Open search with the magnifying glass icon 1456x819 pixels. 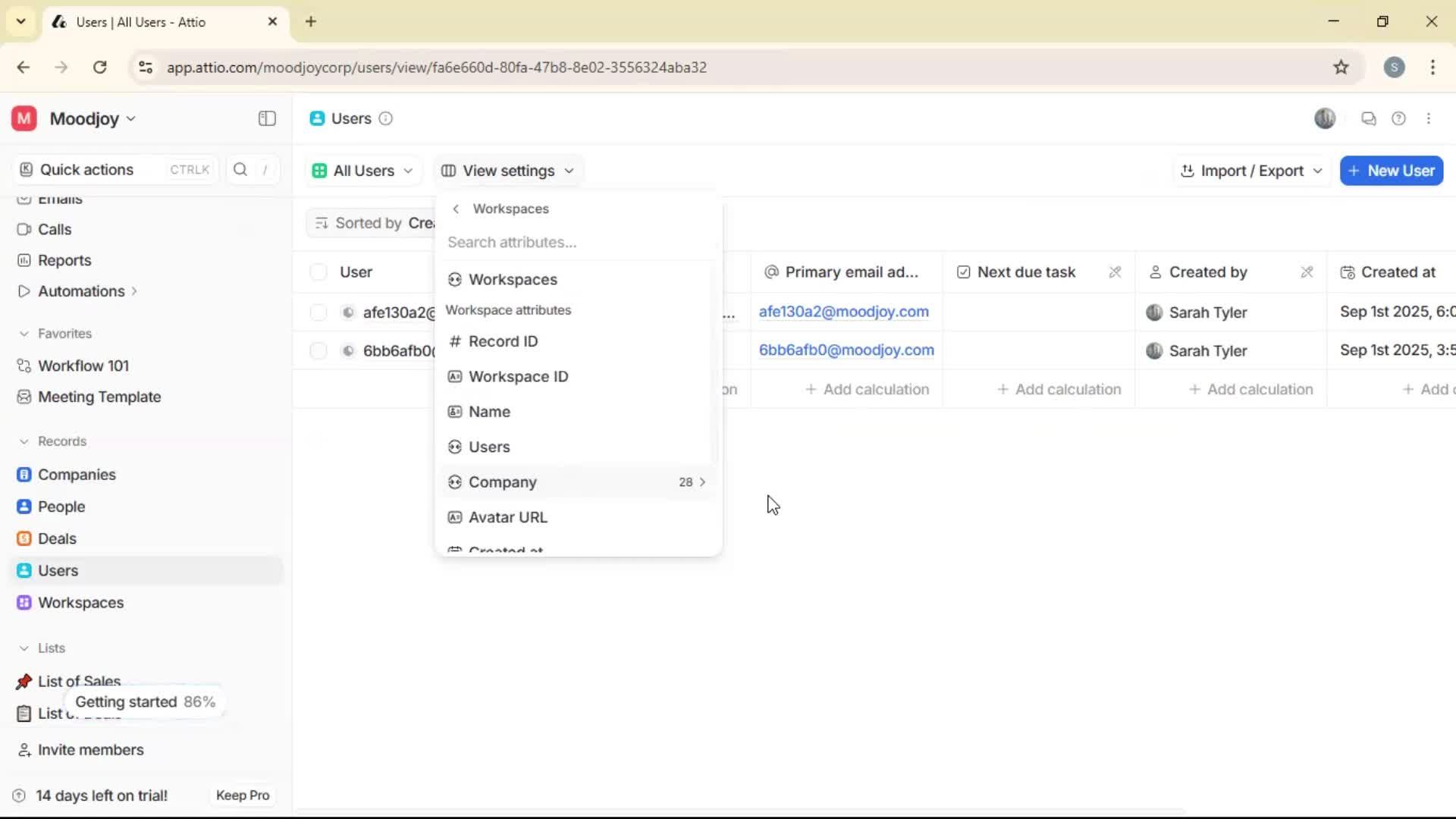pos(240,169)
